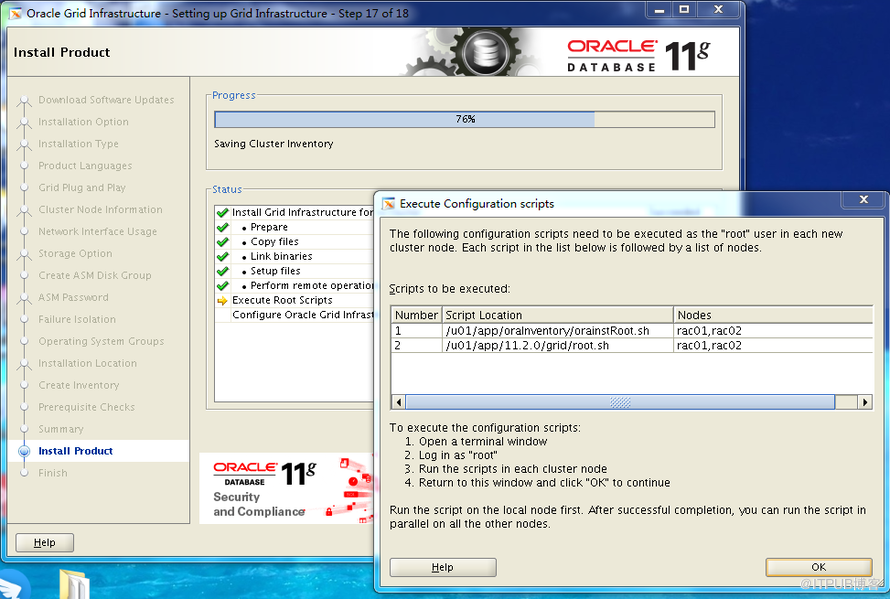The image size is (890, 599).
Task: Click OK in Execute Configuration scripts dialog
Action: tap(818, 567)
